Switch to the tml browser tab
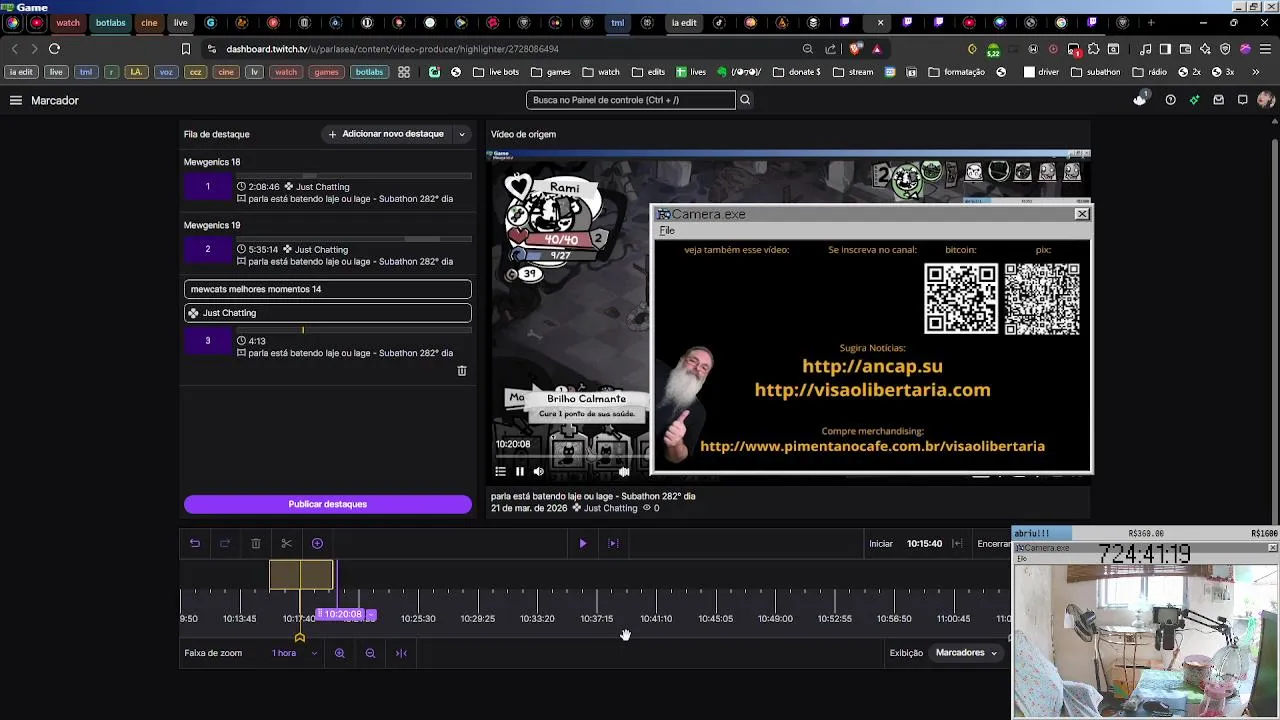This screenshot has height=720, width=1280. [x=617, y=22]
